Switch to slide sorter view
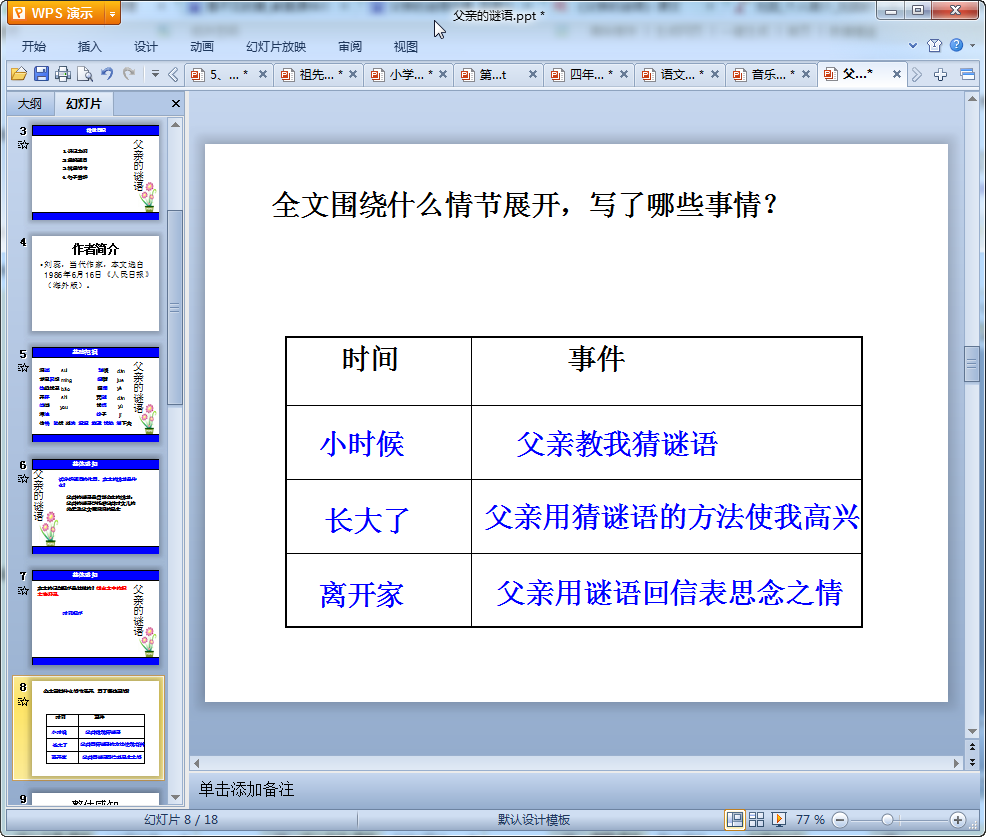The image size is (986, 837). 757,819
